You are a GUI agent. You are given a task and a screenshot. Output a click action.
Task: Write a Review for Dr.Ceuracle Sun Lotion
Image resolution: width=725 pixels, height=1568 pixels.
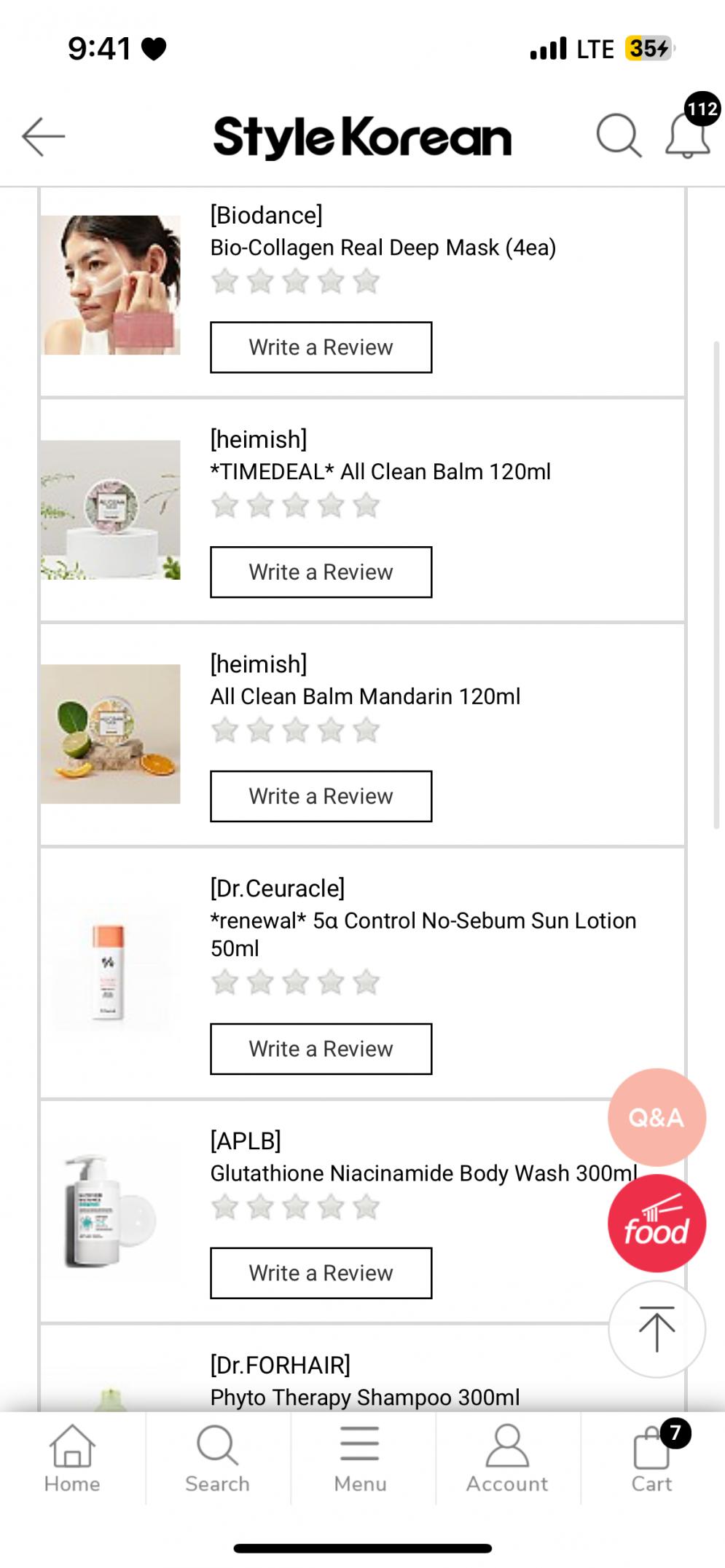pos(321,1049)
